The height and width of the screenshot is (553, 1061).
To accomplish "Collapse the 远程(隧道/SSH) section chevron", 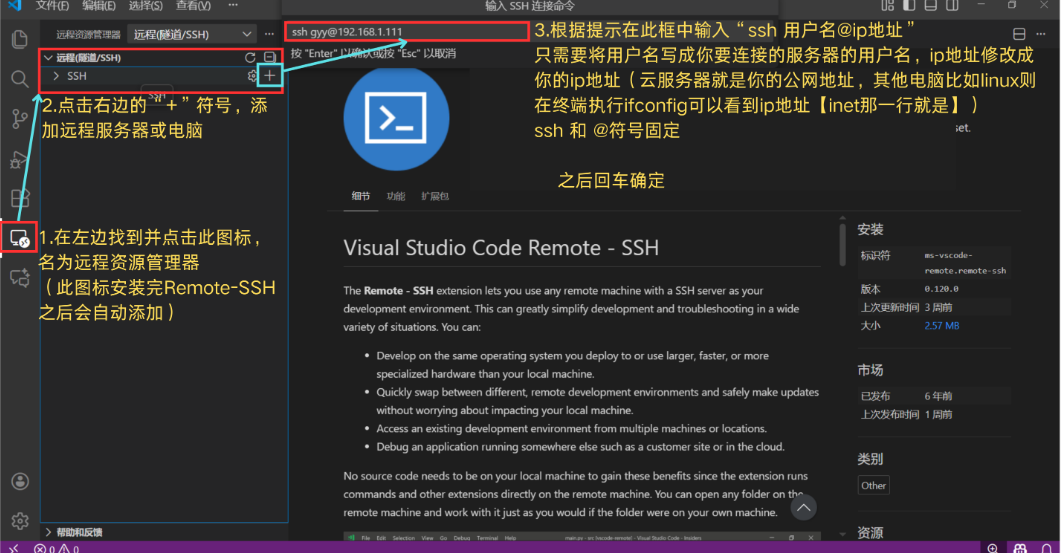I will [x=48, y=58].
